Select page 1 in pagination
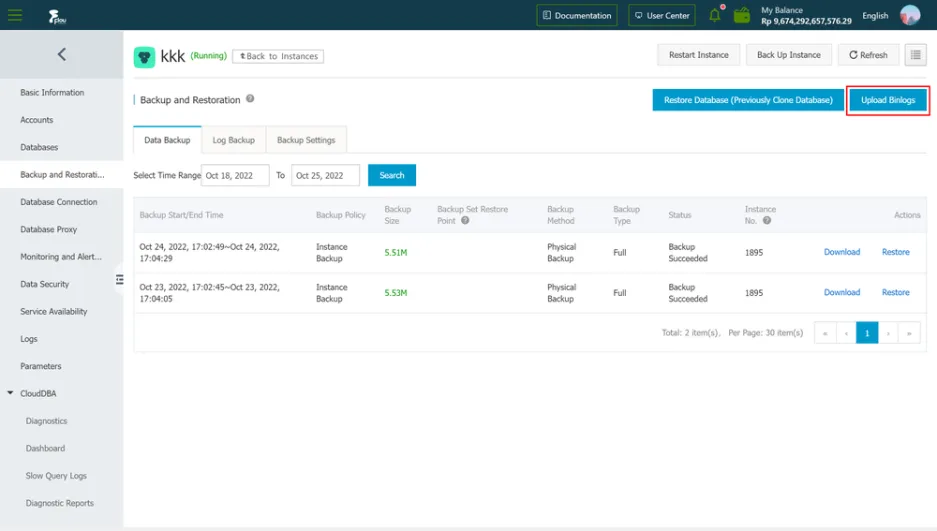Screen dimensions: 937x531 [x=867, y=333]
